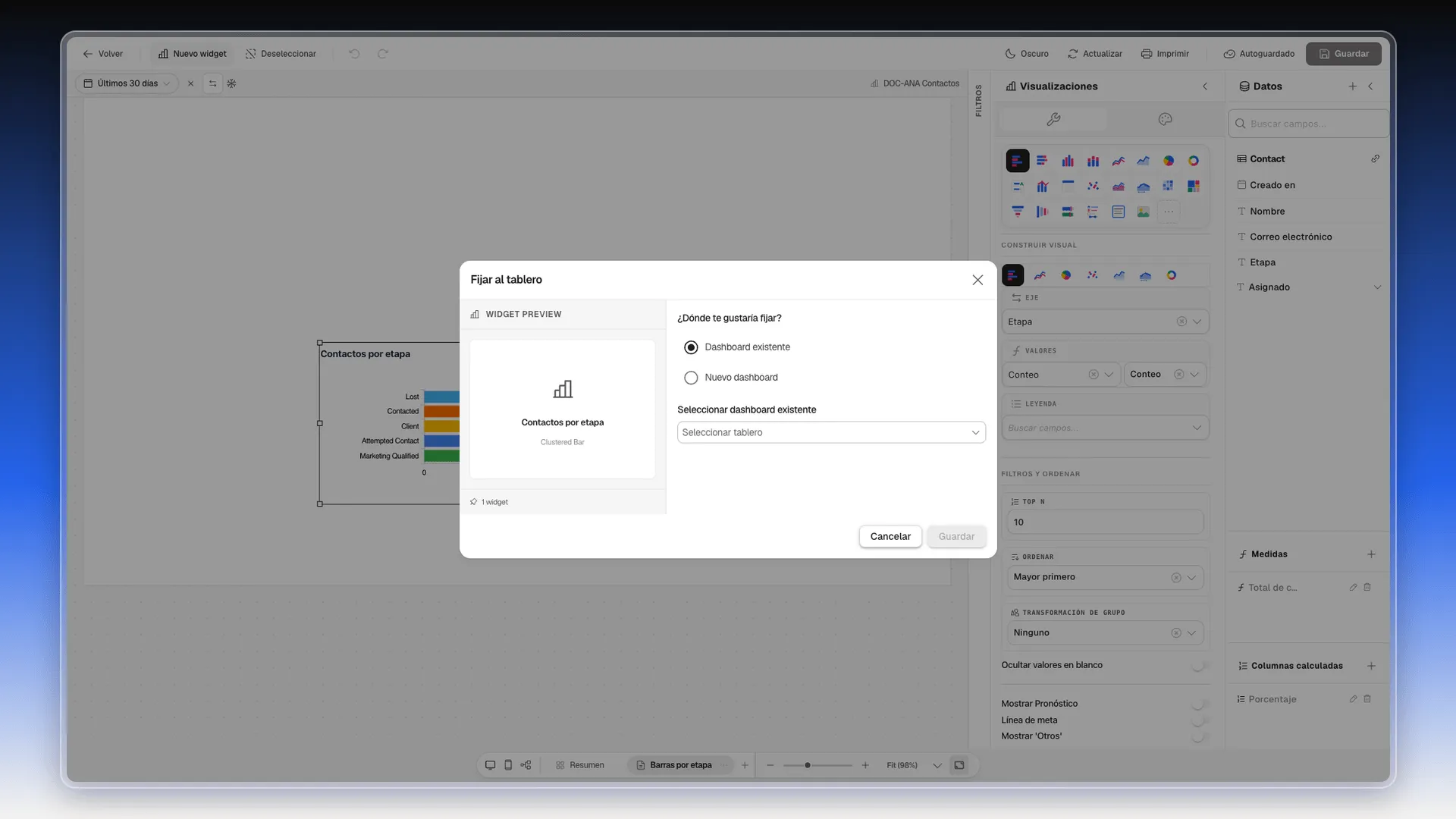This screenshot has width=1456, height=819.
Task: Switch to the palette format tab
Action: [x=1165, y=119]
